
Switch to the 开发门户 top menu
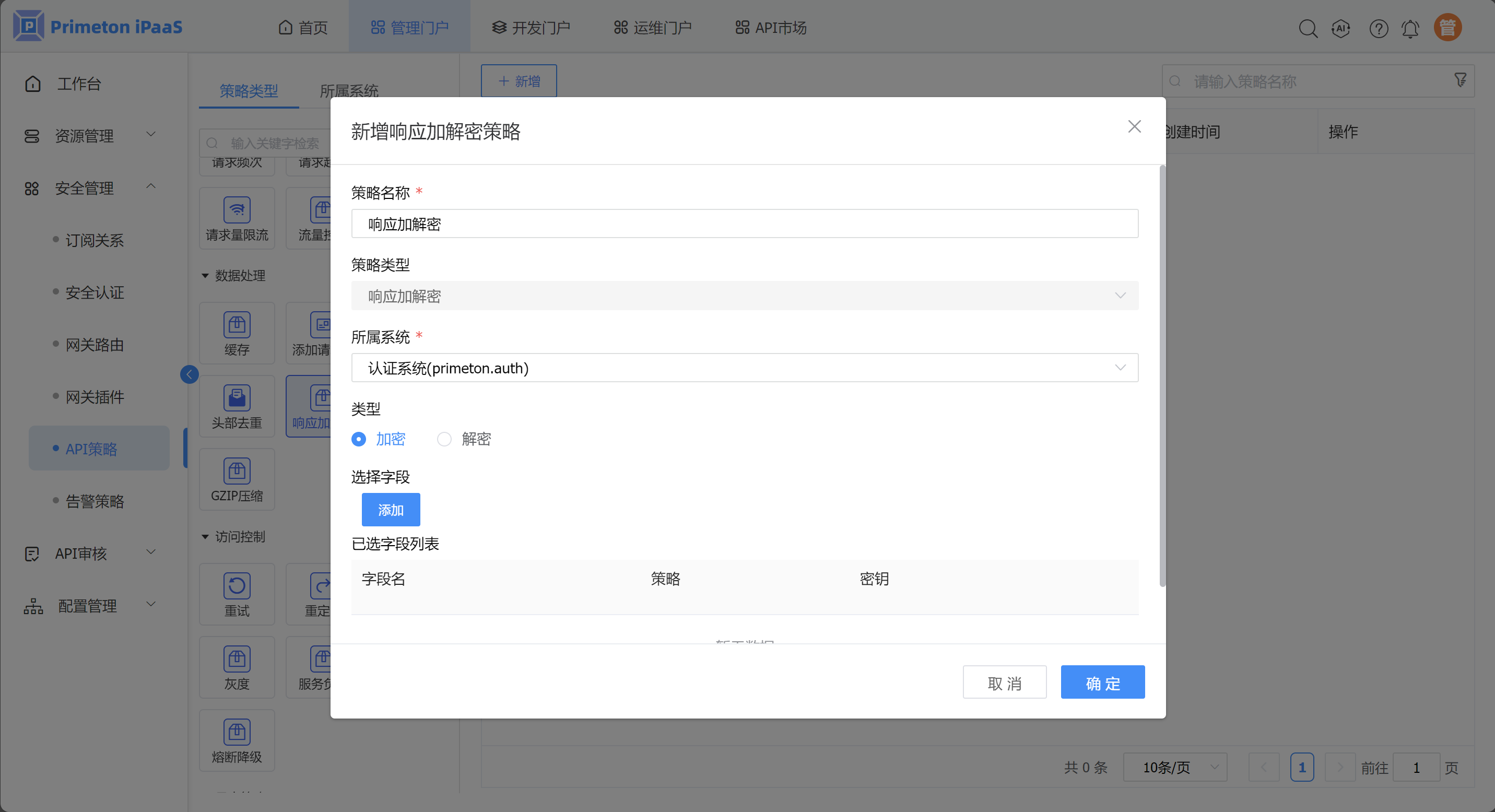[531, 27]
